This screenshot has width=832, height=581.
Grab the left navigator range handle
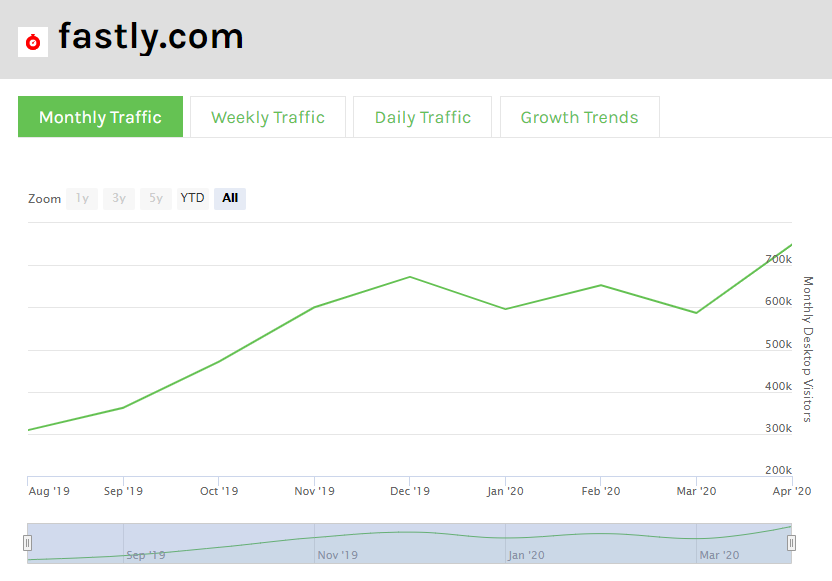(28, 543)
